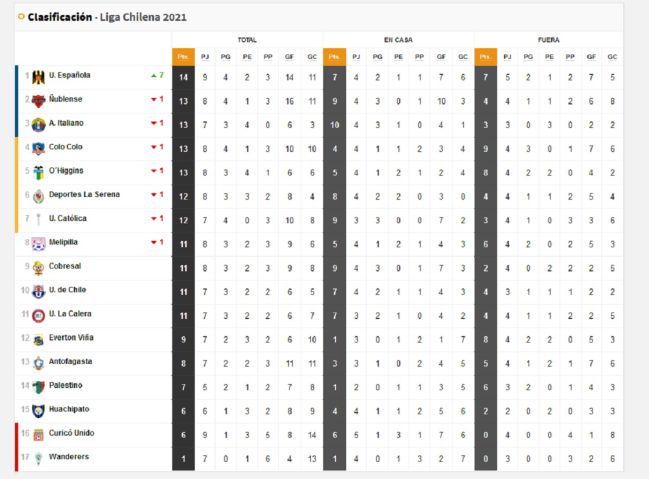The image size is (649, 479).
Task: Select the EN CASA standings header
Action: [398, 40]
